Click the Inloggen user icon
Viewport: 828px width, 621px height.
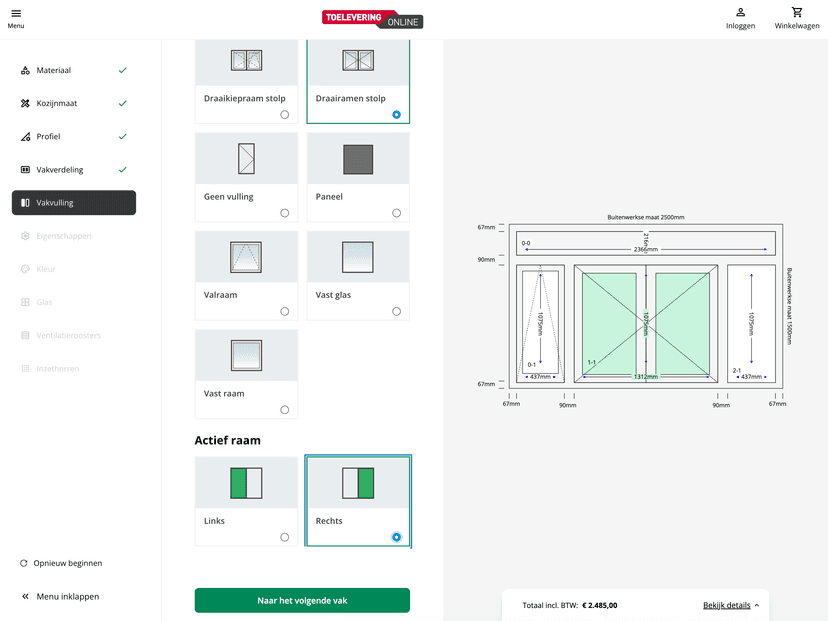coord(740,13)
